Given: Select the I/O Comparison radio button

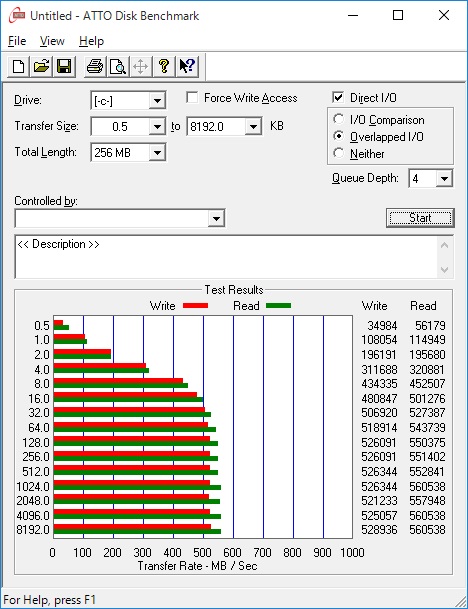Looking at the screenshot, I should pyautogui.click(x=338, y=119).
